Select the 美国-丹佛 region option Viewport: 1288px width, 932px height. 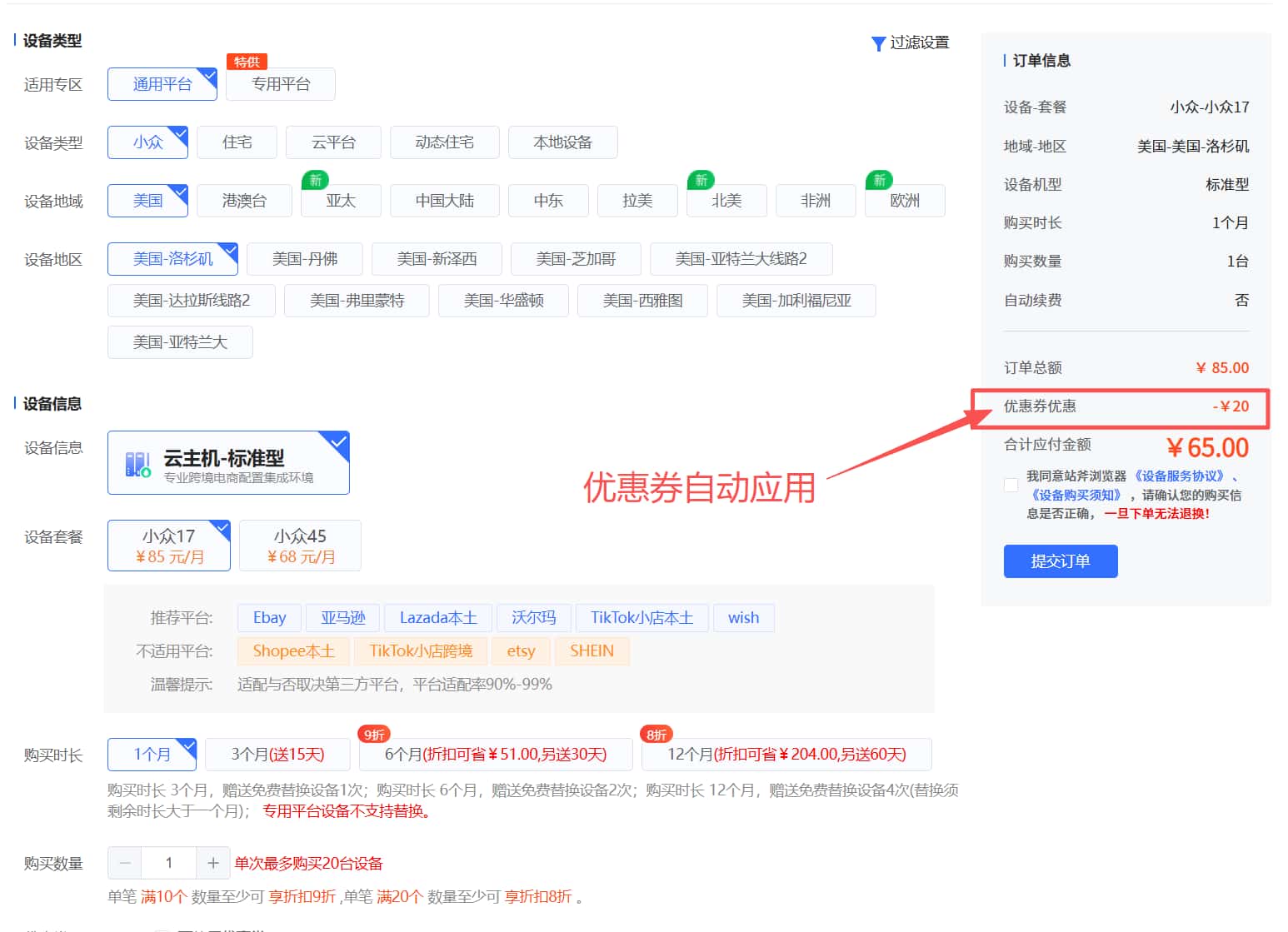click(305, 259)
